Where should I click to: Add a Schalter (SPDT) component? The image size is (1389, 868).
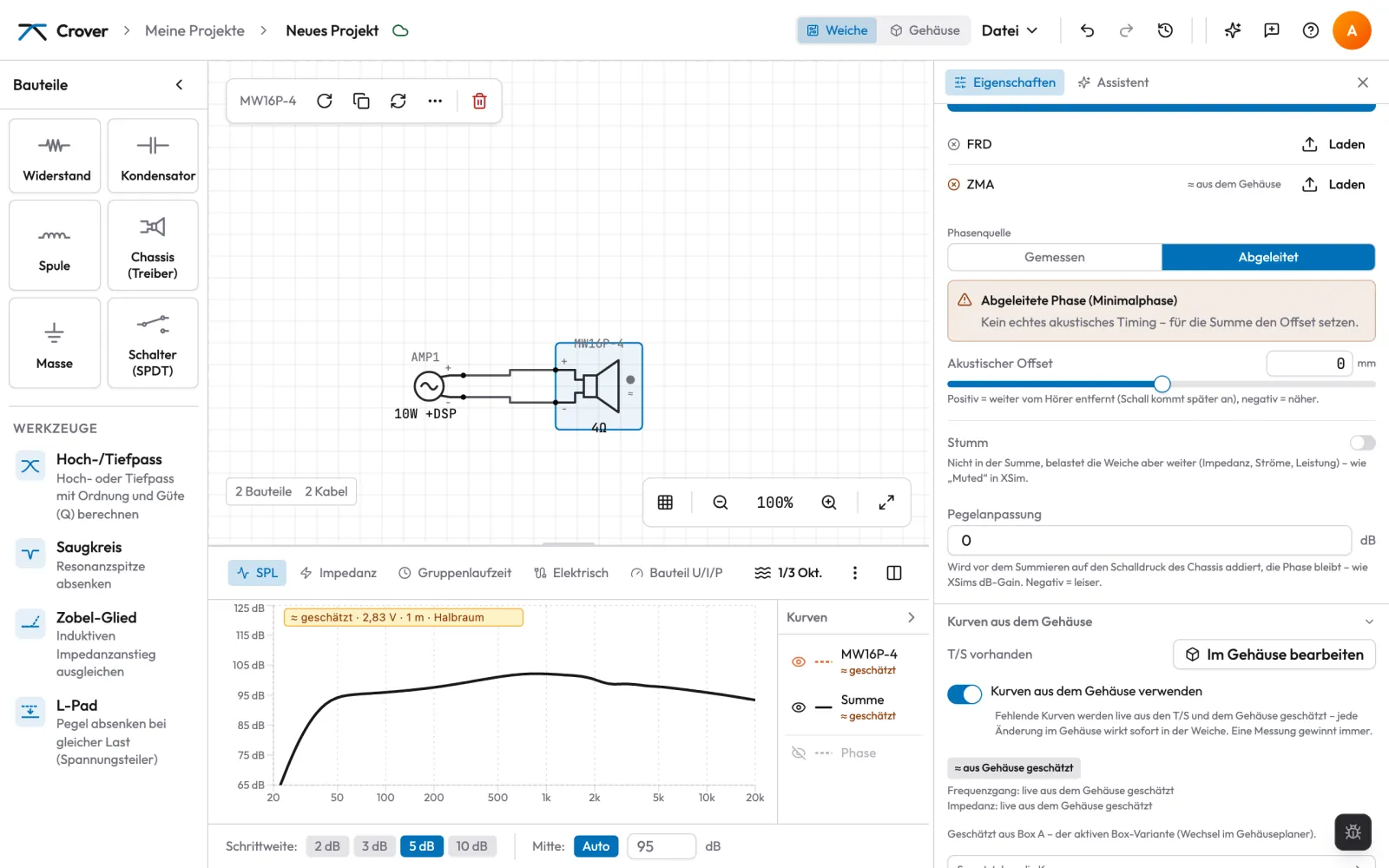(153, 343)
